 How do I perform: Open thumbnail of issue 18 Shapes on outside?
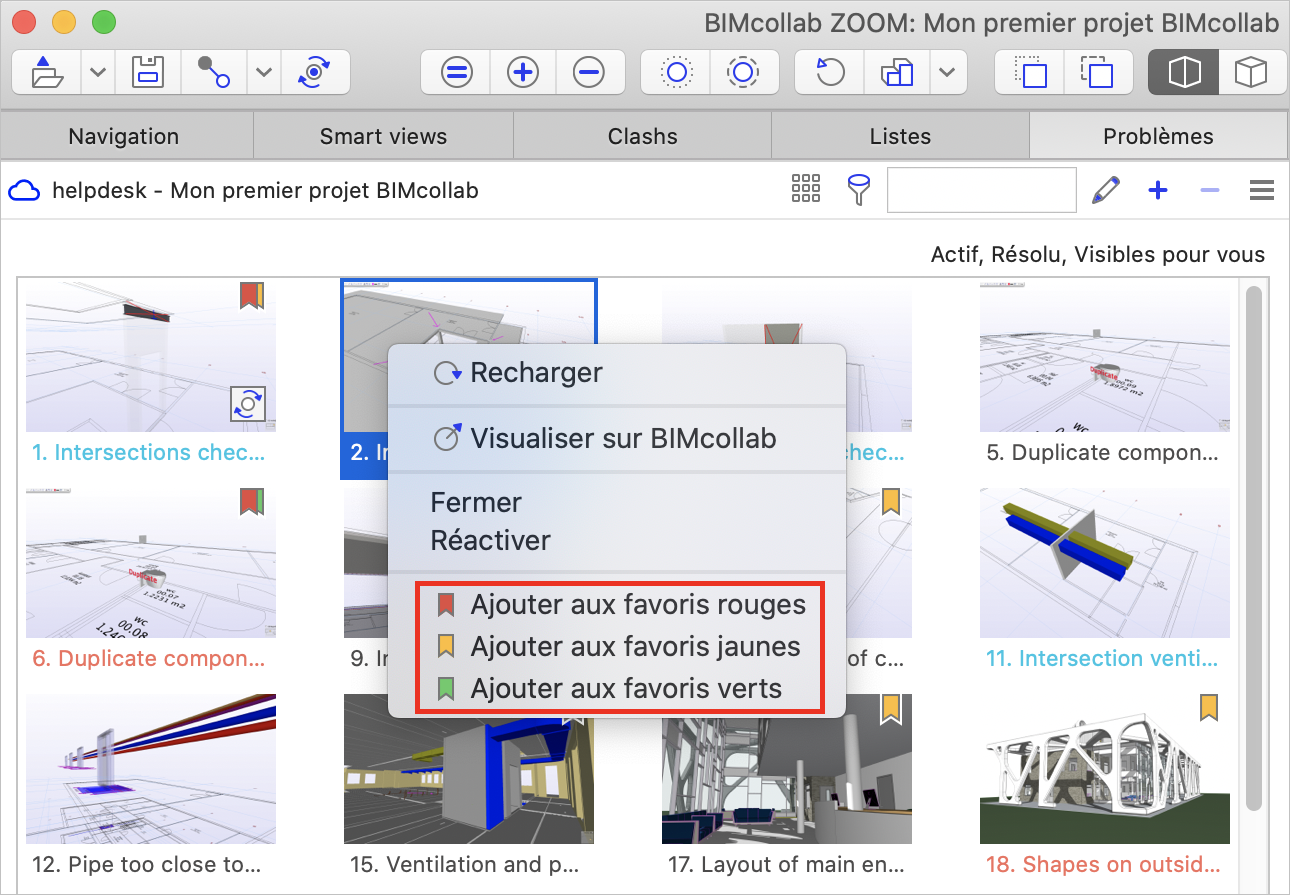tap(1105, 769)
